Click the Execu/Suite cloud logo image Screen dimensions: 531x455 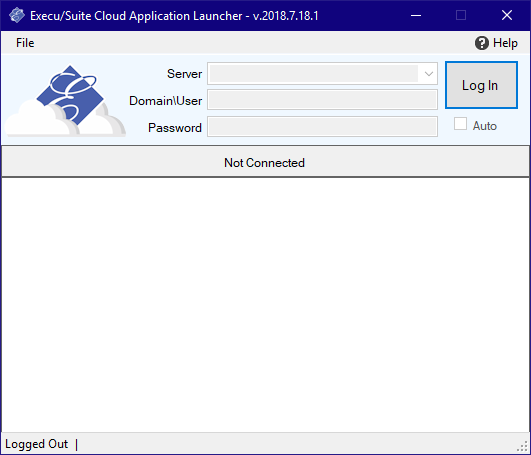click(x=65, y=101)
